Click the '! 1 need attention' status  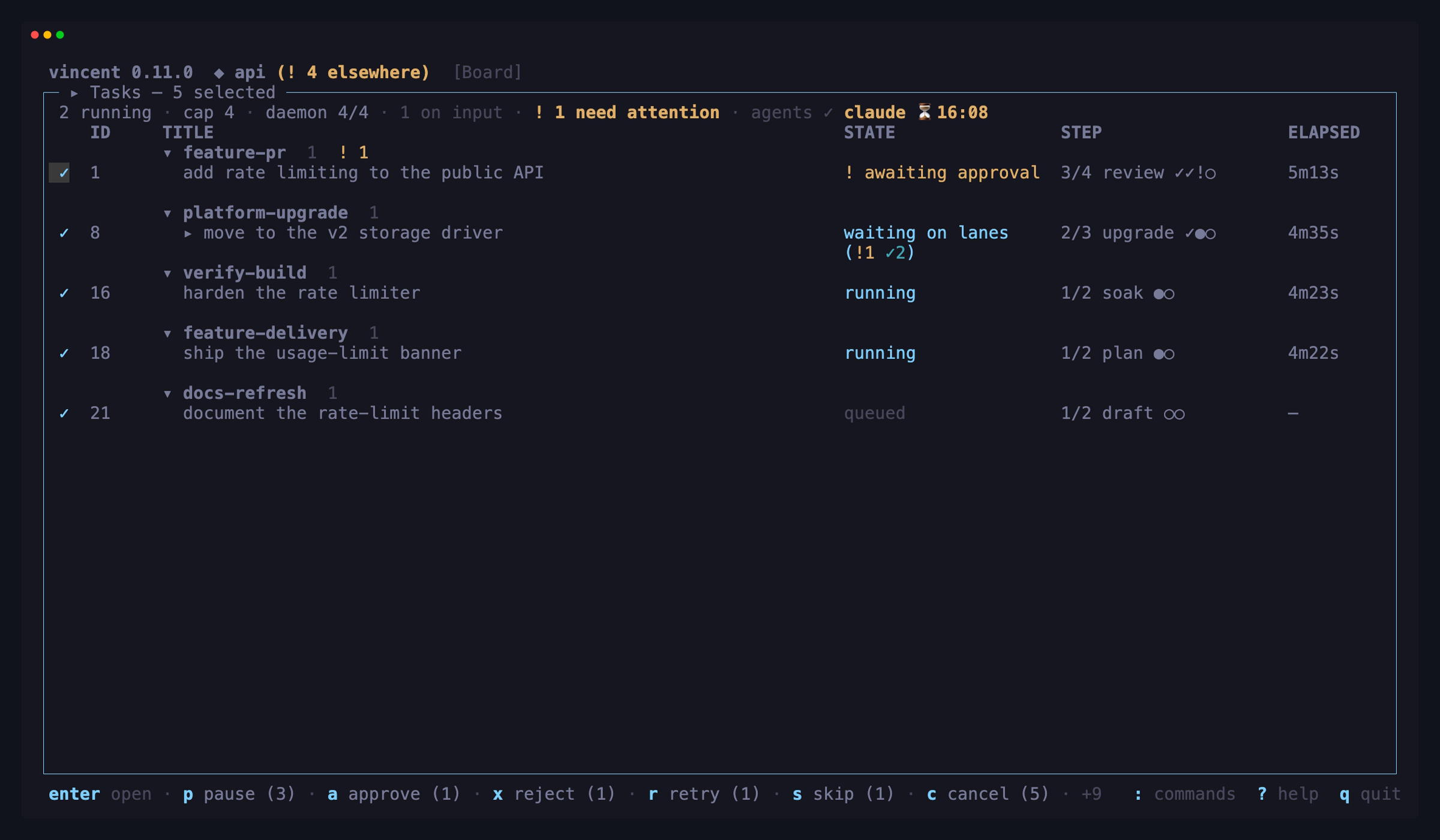(627, 113)
